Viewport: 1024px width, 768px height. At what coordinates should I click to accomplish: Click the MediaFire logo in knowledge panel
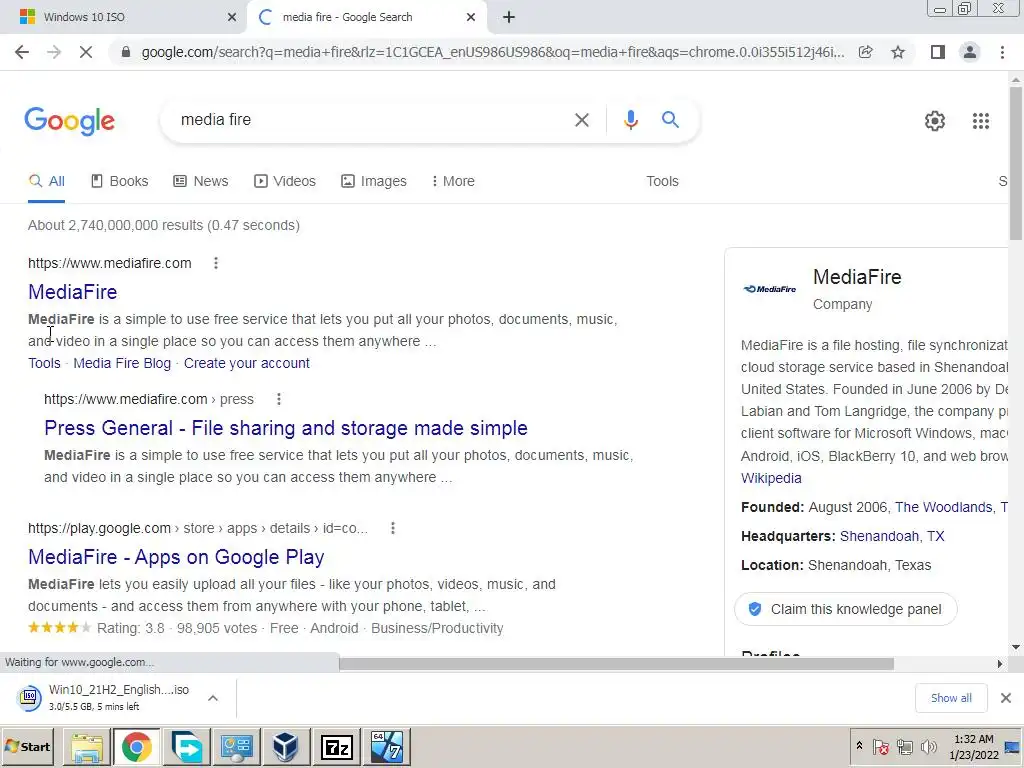click(x=770, y=289)
